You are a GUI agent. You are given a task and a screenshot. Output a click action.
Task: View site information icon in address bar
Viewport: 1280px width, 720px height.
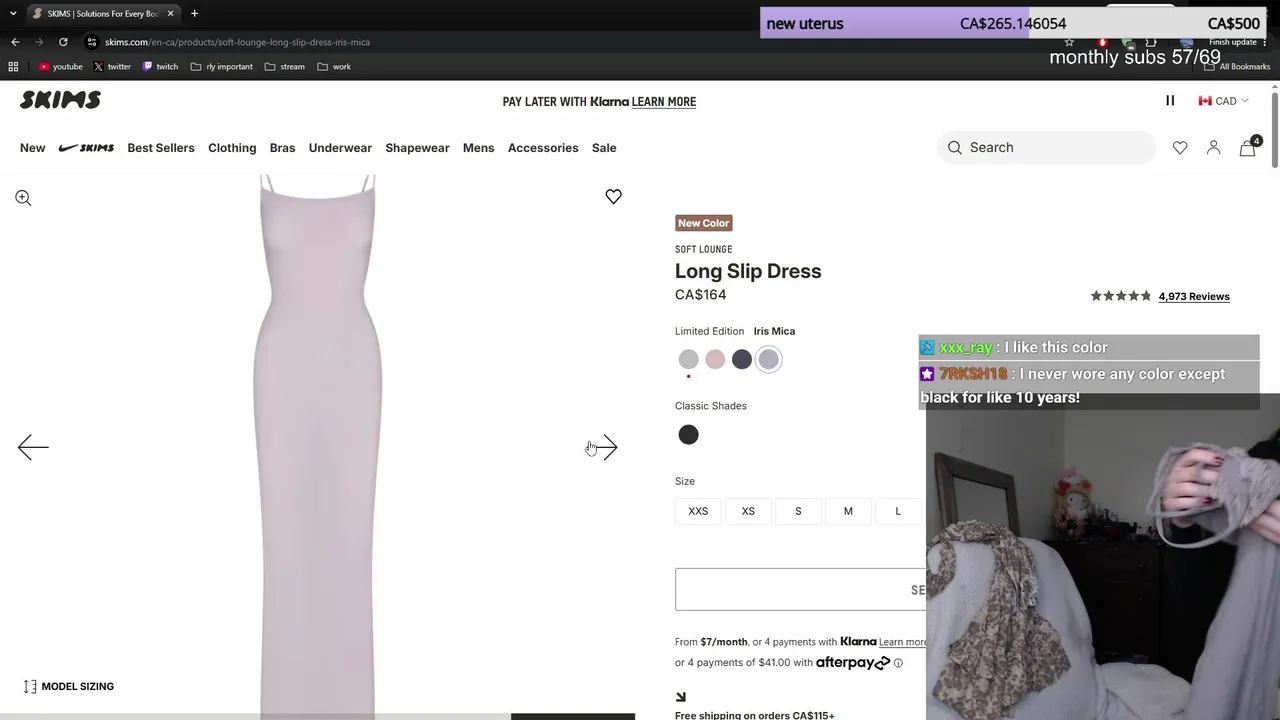92,42
